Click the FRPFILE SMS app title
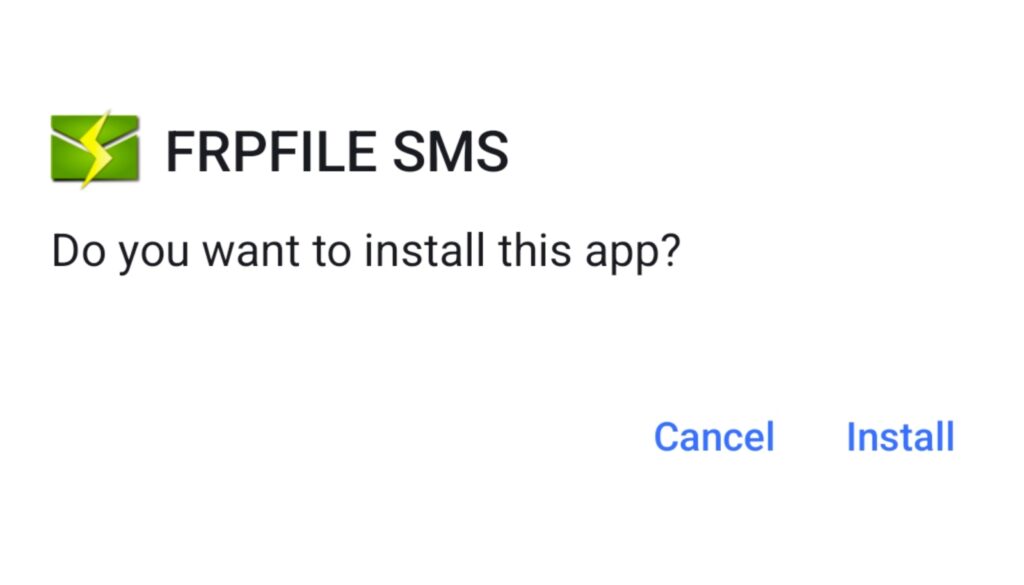The width and height of the screenshot is (1024, 585). pos(337,151)
